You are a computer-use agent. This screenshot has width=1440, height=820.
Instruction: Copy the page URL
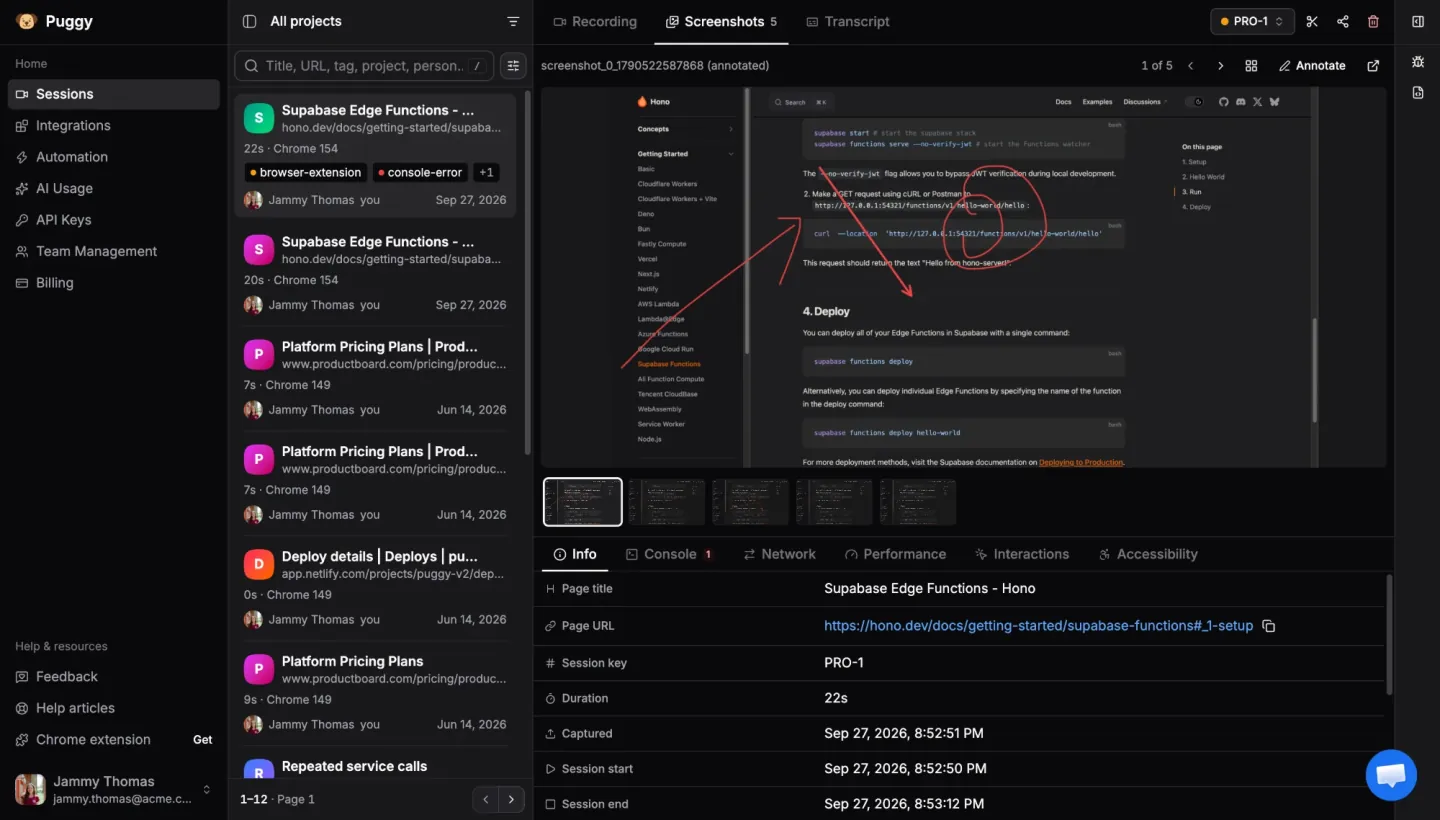1269,626
